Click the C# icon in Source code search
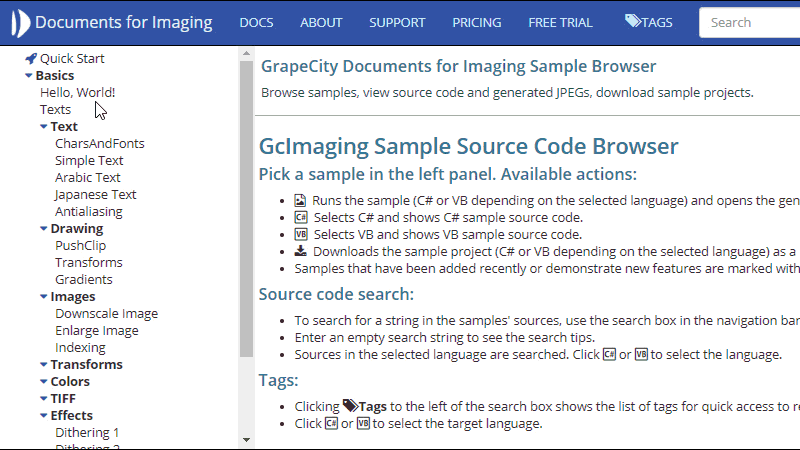This screenshot has height=450, width=800. pyautogui.click(x=609, y=355)
